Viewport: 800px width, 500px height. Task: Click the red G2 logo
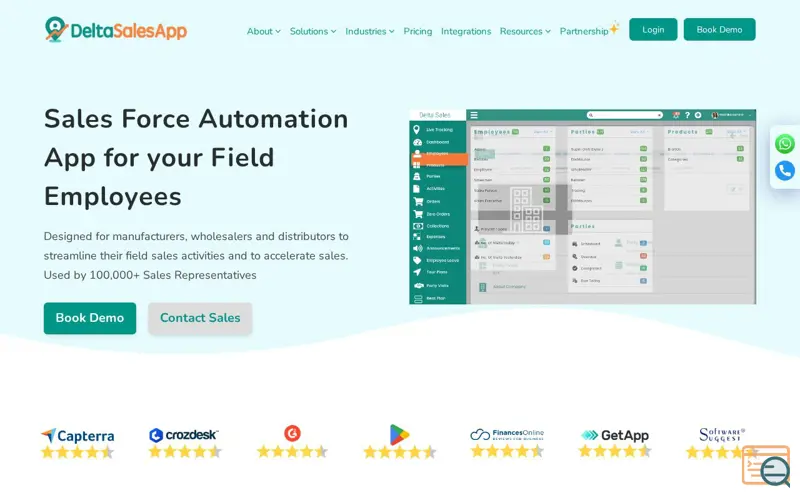tap(292, 433)
